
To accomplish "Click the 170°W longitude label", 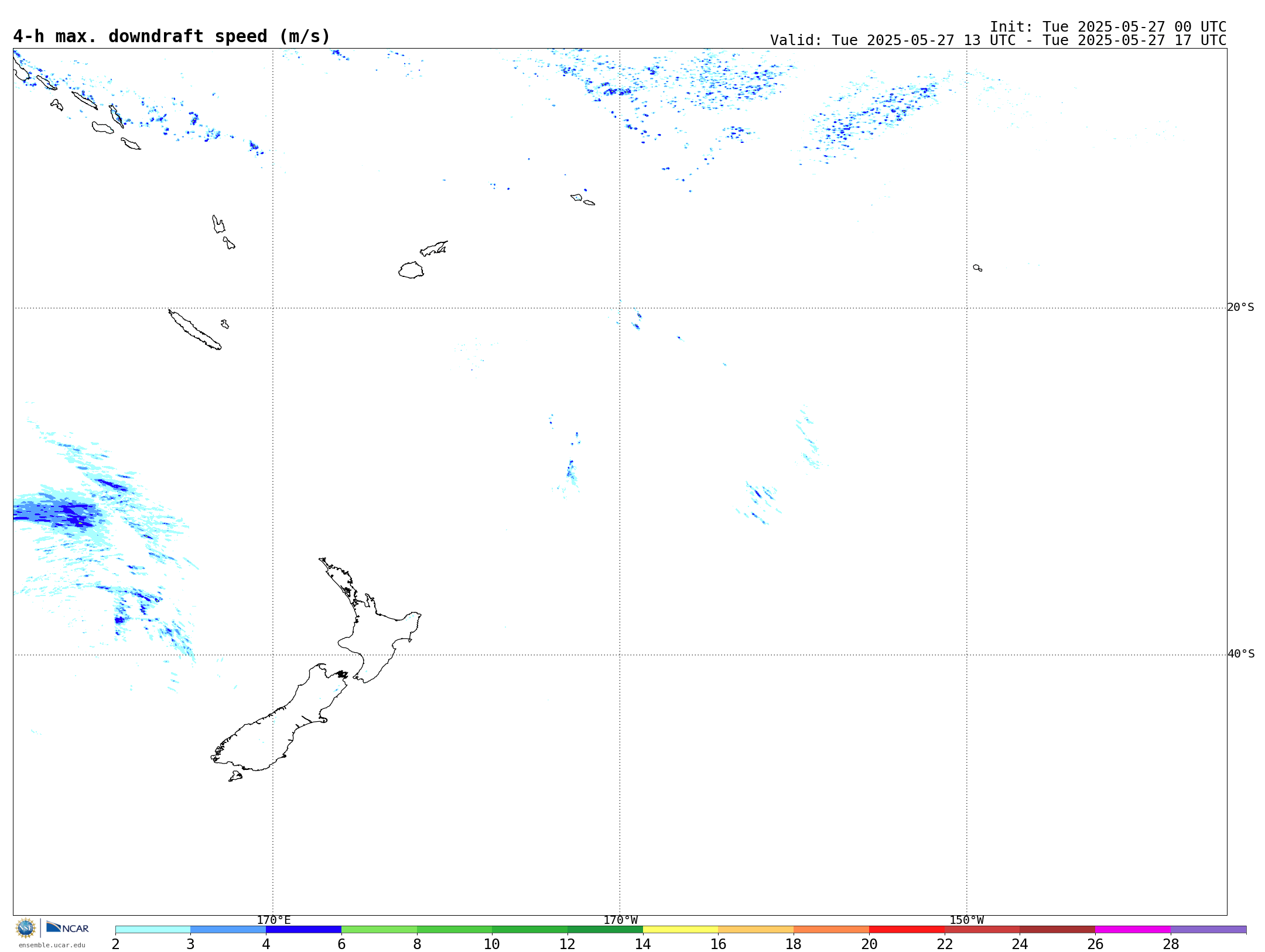I will [x=621, y=920].
